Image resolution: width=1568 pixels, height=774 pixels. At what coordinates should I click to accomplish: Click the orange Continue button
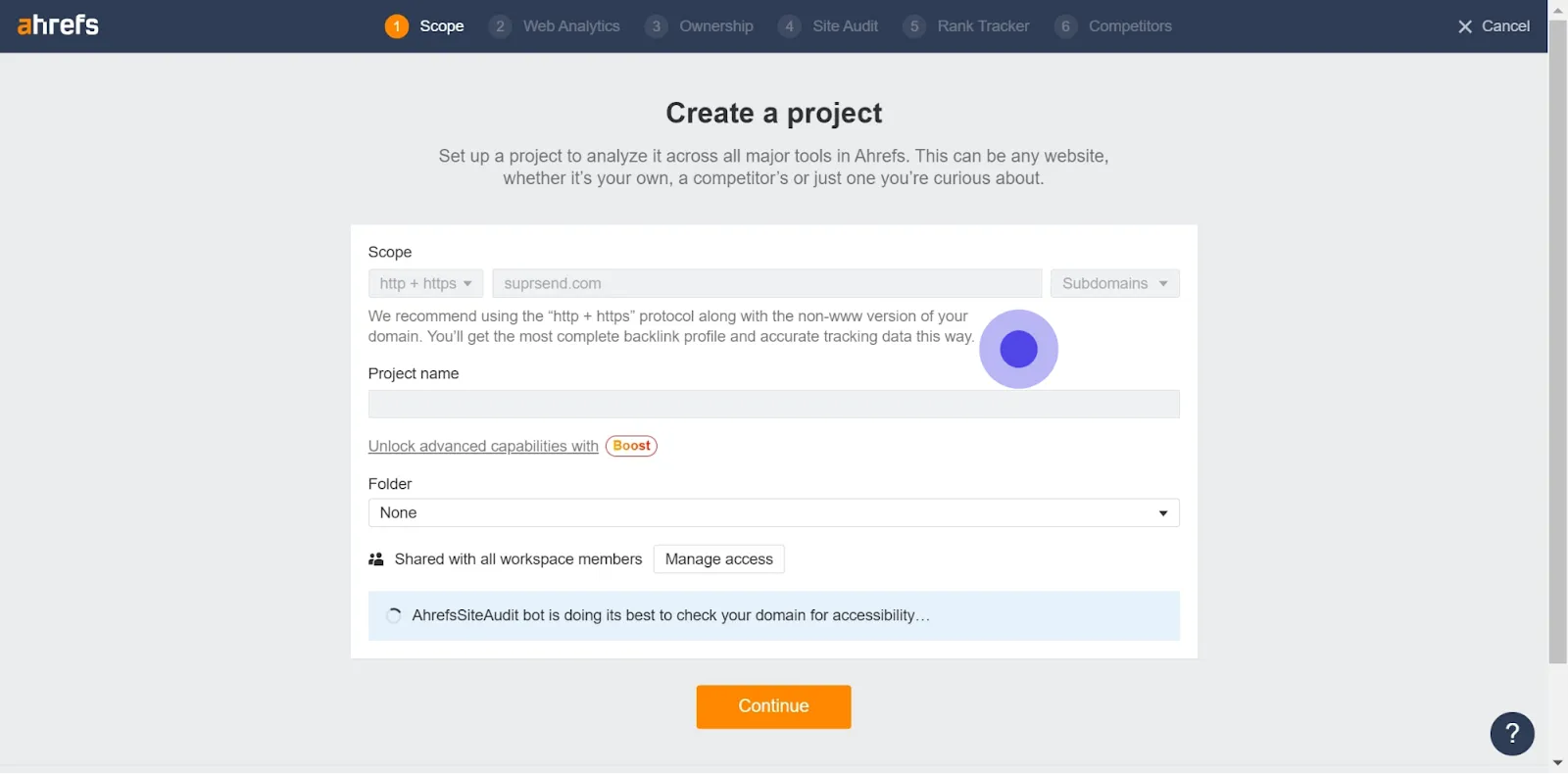click(x=773, y=706)
